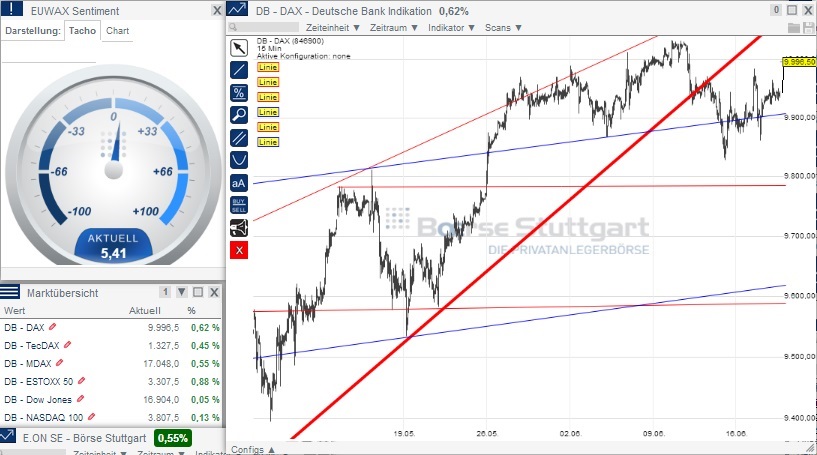The image size is (817, 455).
Task: Open the Scans dropdown in DAX chart
Action: (503, 28)
